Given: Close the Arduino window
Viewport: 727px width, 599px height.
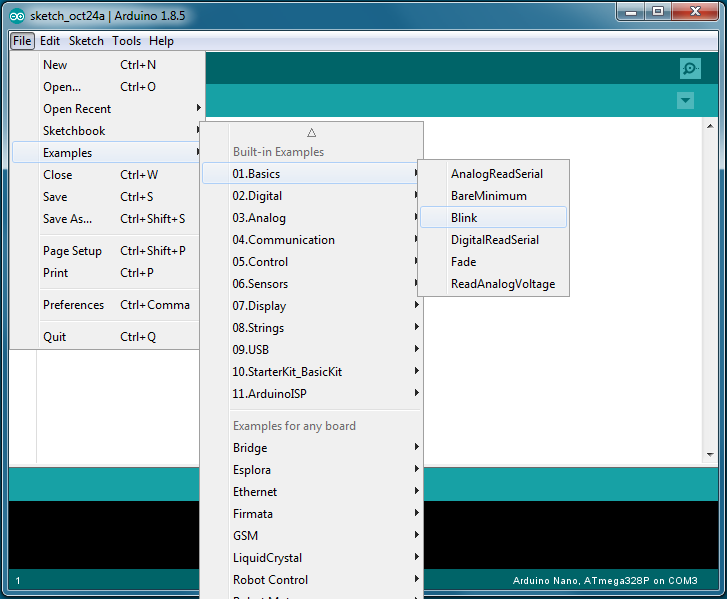Looking at the screenshot, I should tap(695, 12).
